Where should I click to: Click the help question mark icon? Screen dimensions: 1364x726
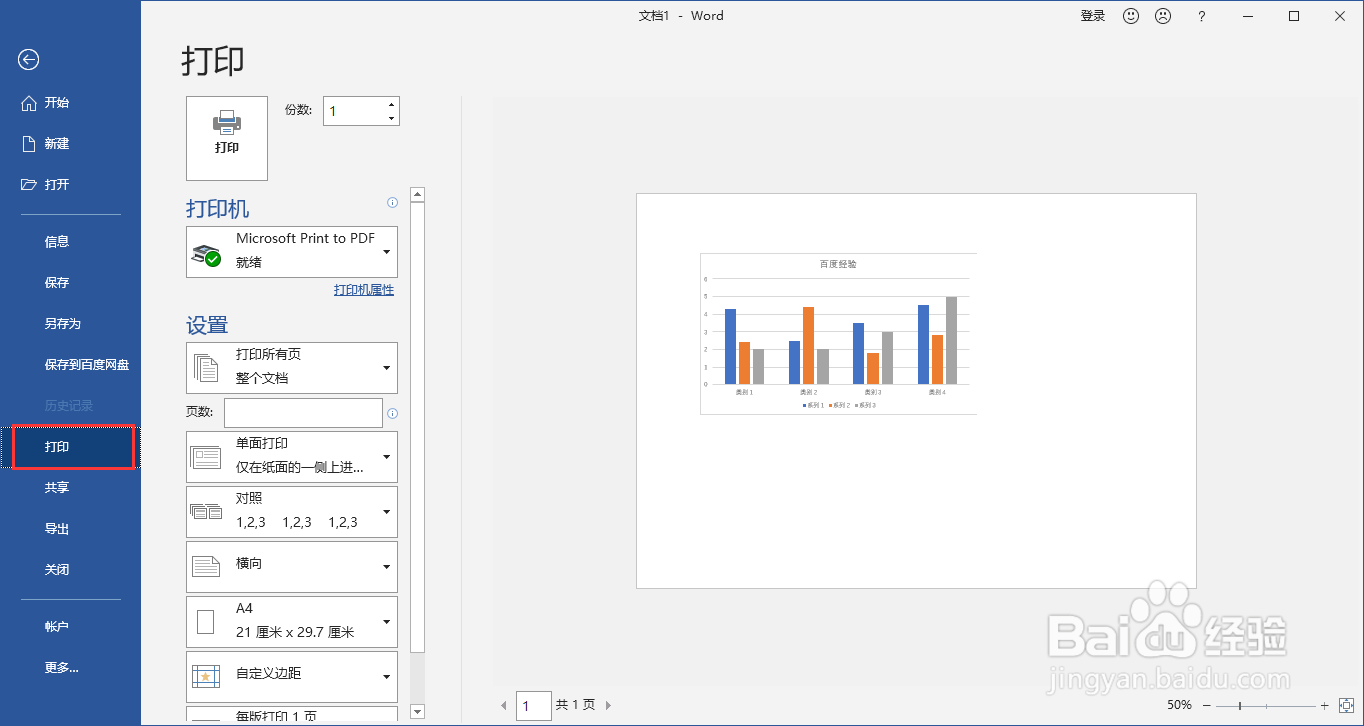coord(1201,16)
